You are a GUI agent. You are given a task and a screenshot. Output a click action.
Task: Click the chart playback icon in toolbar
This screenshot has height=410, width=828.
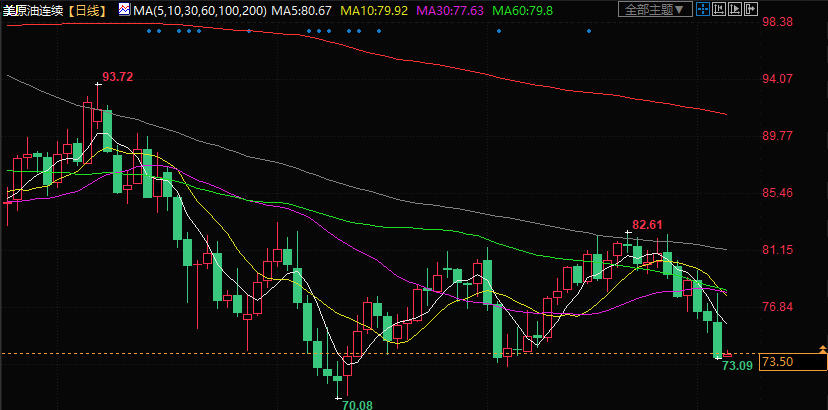(x=735, y=9)
